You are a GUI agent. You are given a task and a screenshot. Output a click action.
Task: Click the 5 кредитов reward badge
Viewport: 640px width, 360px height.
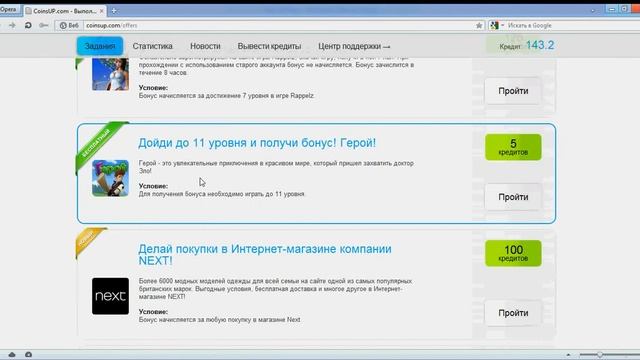tap(513, 147)
